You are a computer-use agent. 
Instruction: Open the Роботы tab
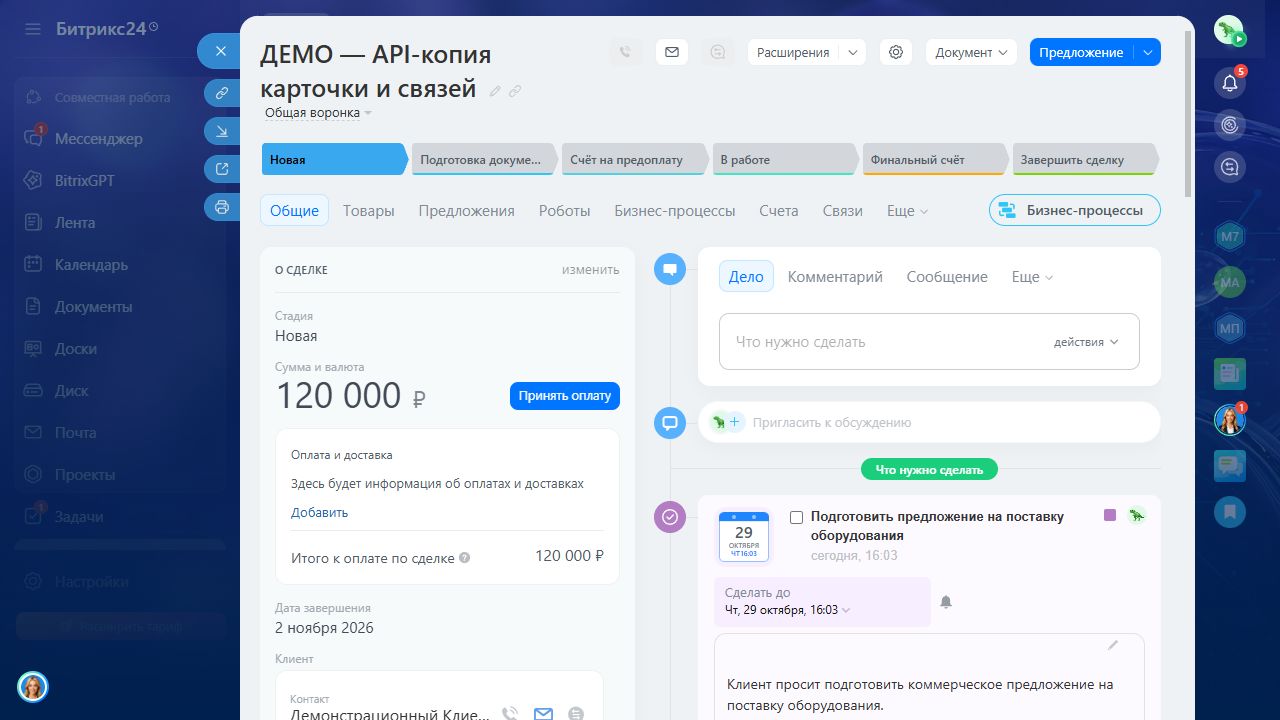(564, 211)
